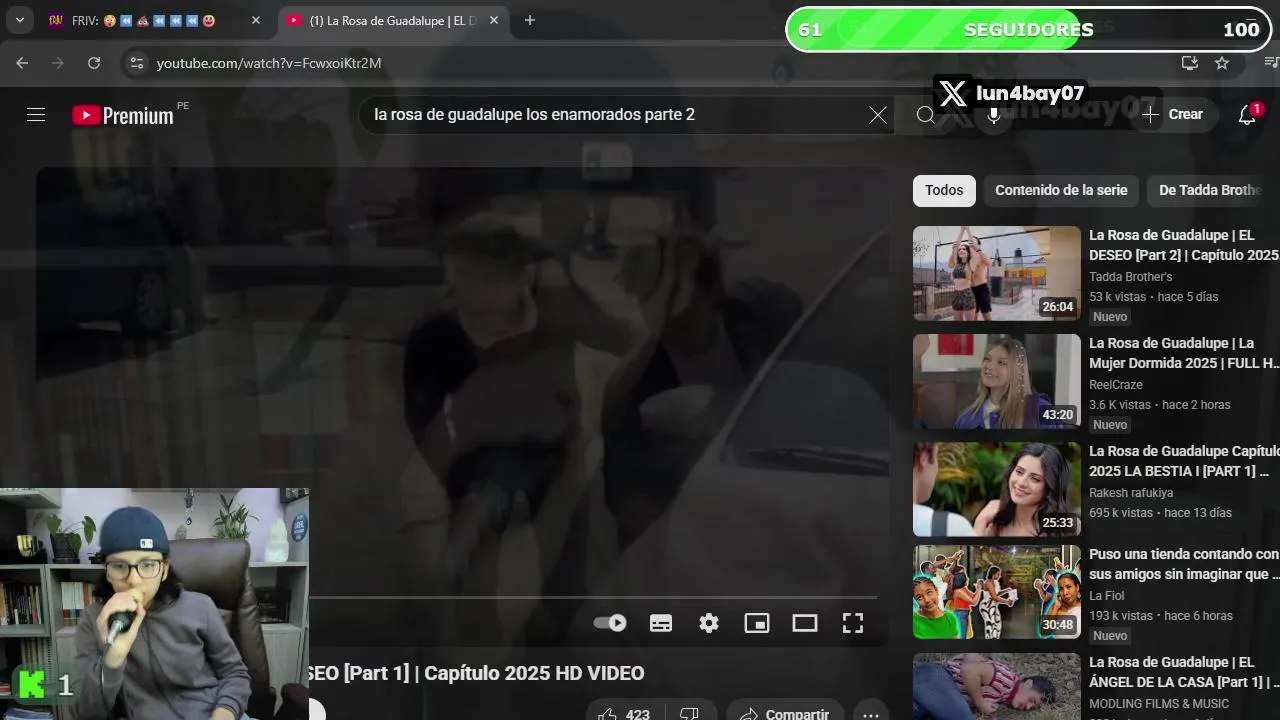This screenshot has height=720, width=1280.
Task: Open EL ÁNGEL DE LA CASA Part 1 title
Action: click(x=1184, y=672)
